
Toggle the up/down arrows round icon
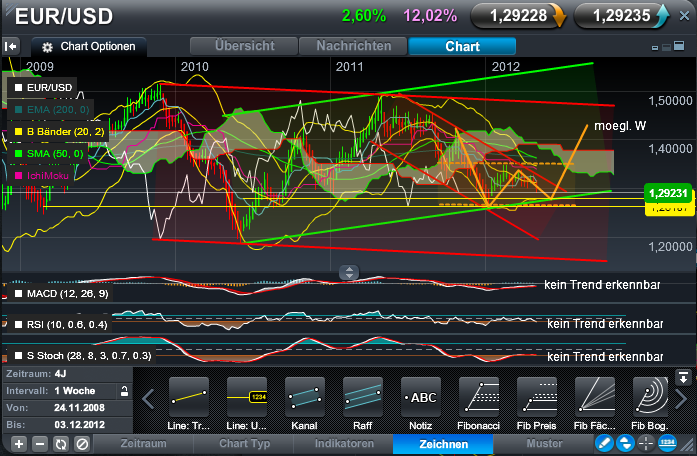tap(625, 443)
